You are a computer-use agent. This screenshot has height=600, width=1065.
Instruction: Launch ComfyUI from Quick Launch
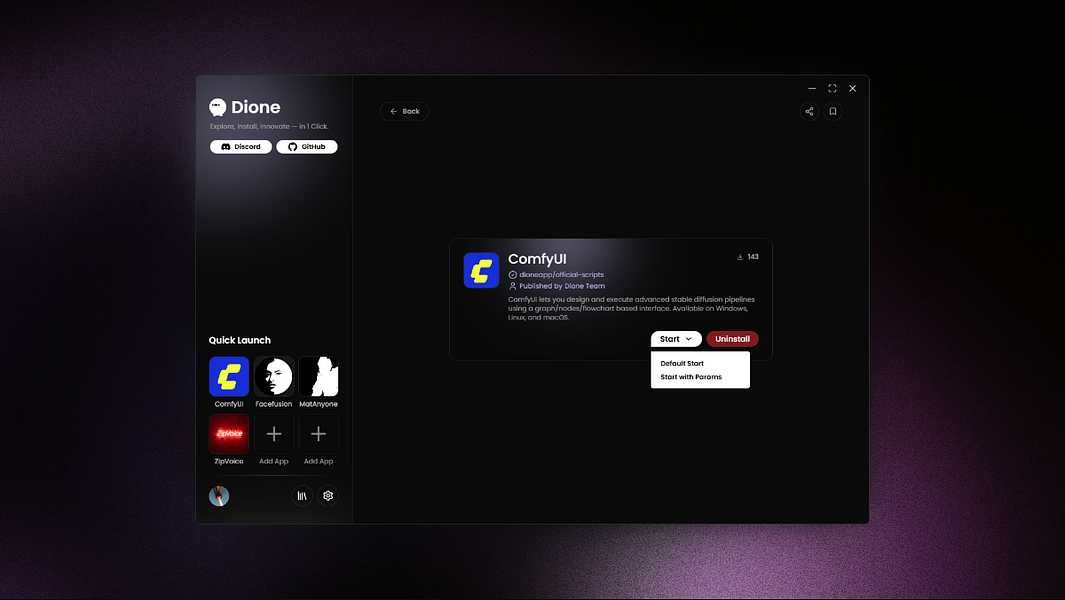(x=229, y=376)
